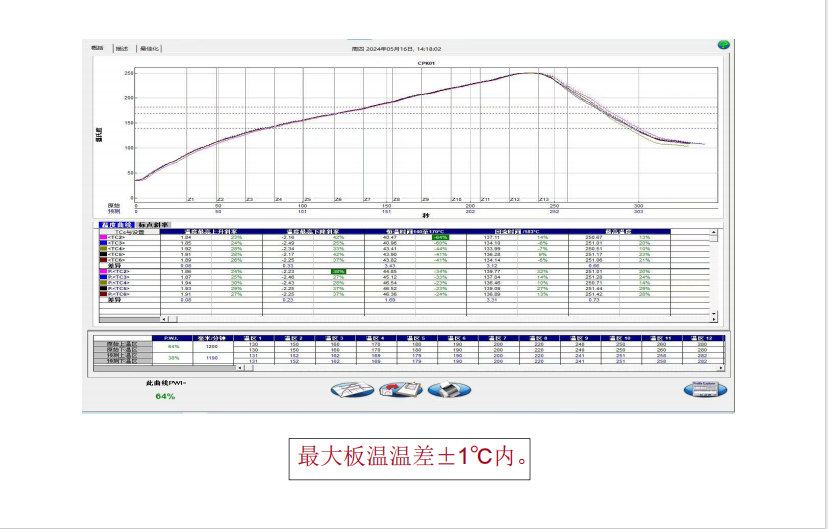Click the printer icon button
The width and height of the screenshot is (828, 529).
pos(449,389)
